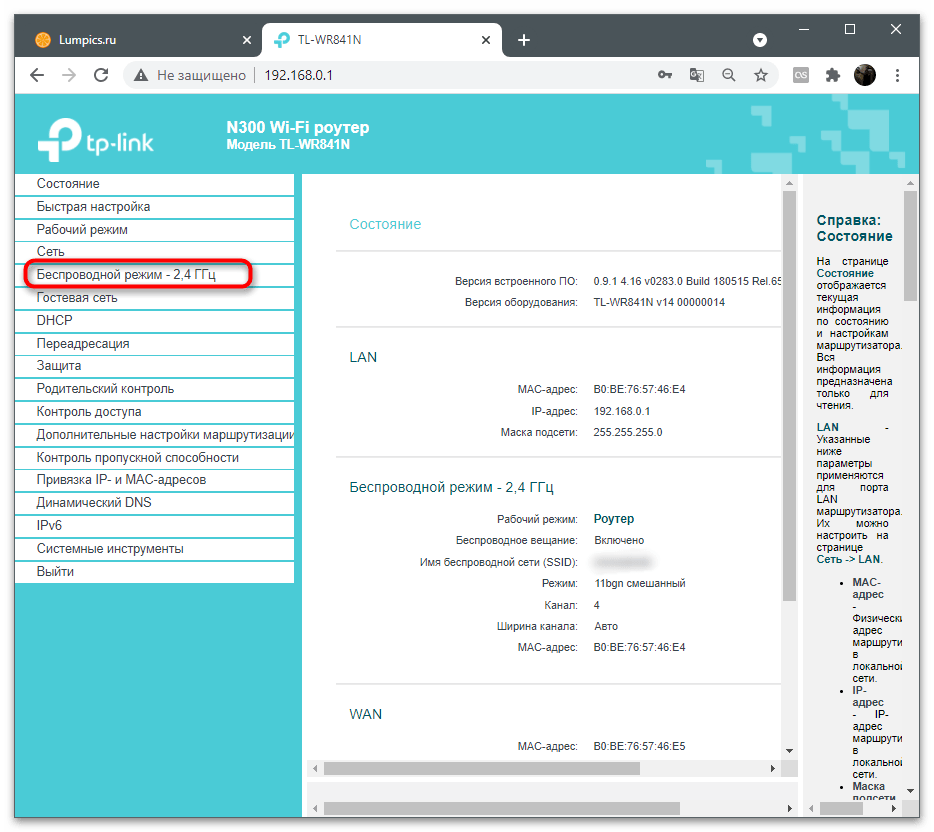Click the main panel scroll-up arrow

coord(789,183)
